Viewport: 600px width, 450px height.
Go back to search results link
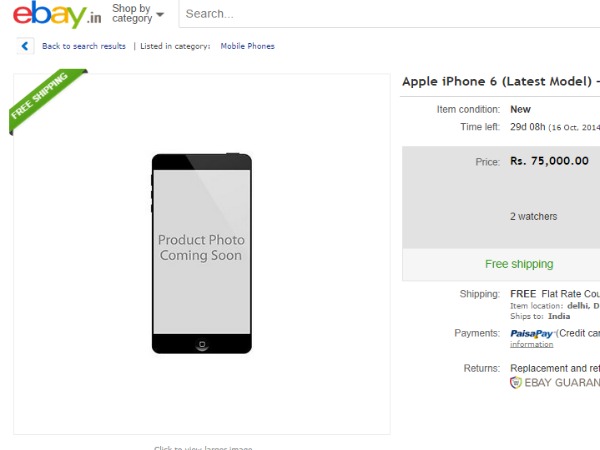(x=84, y=46)
